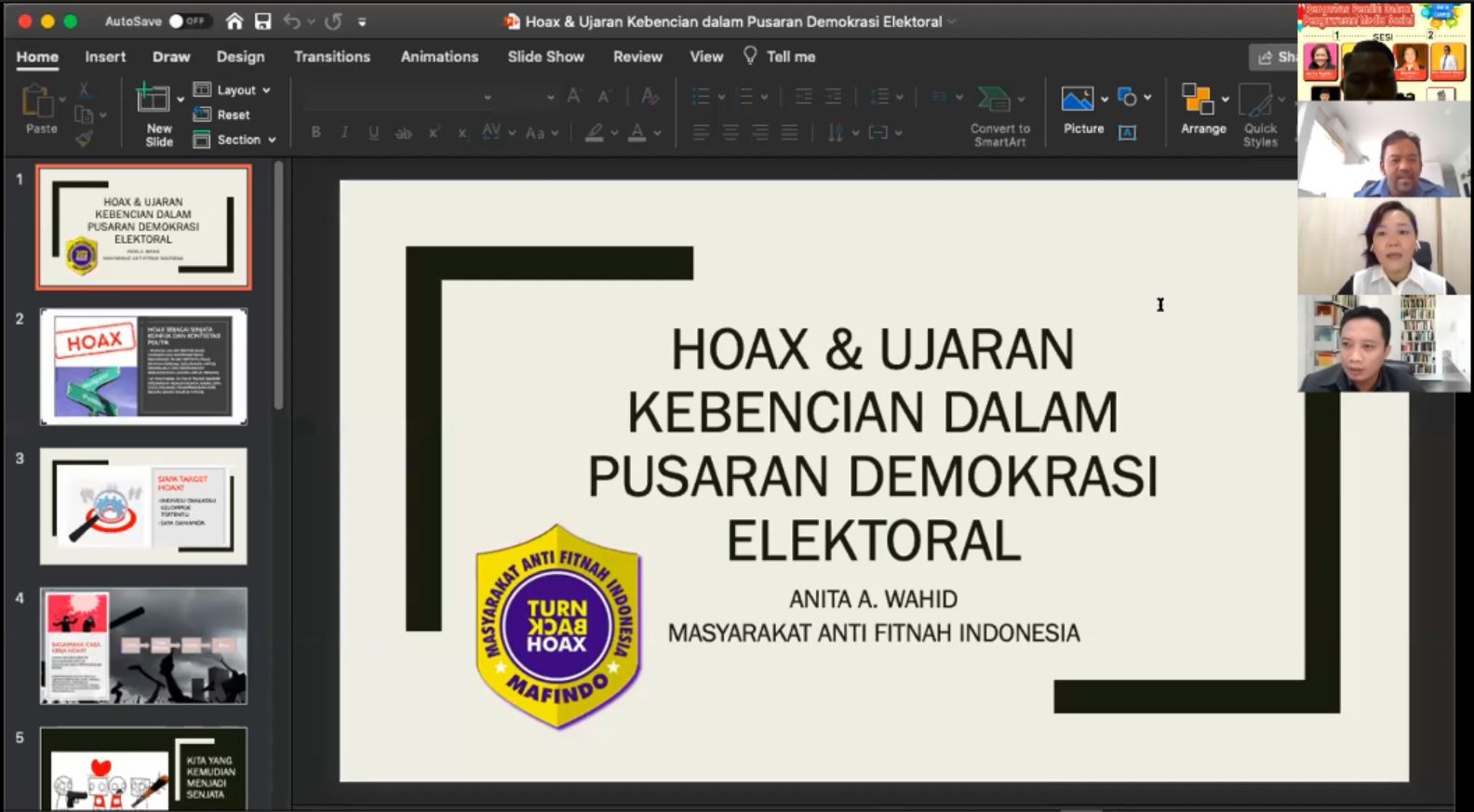This screenshot has width=1474, height=812.
Task: Click the macOS yellow minimize button
Action: pos(47,21)
